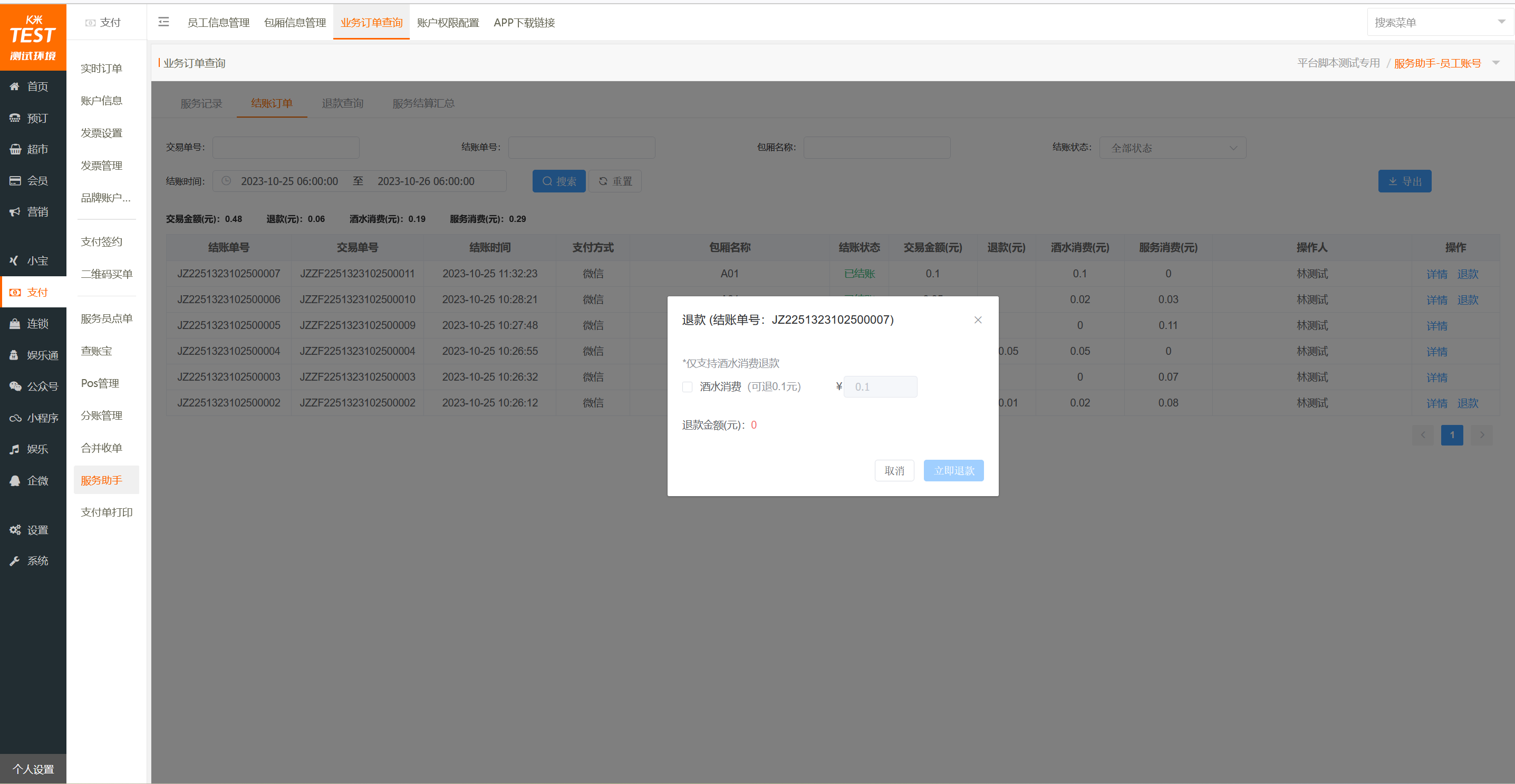Click 详情 for order JZ2251323102500005
Image resolution: width=1515 pixels, height=784 pixels.
click(1436, 326)
